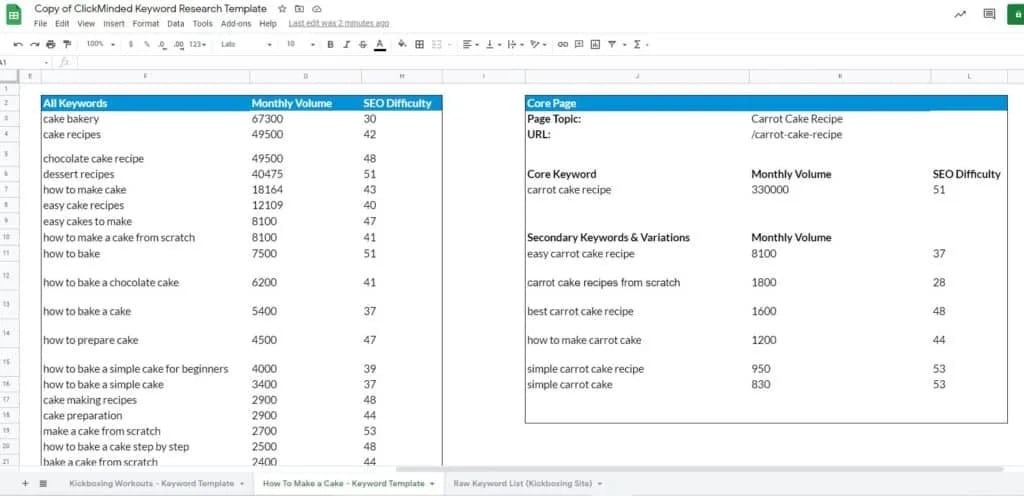Open the fill color bucket
The width and height of the screenshot is (1024, 496).
(402, 44)
